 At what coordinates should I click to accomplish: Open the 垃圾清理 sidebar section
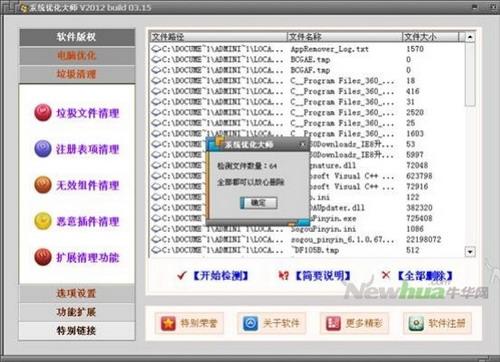click(x=77, y=74)
